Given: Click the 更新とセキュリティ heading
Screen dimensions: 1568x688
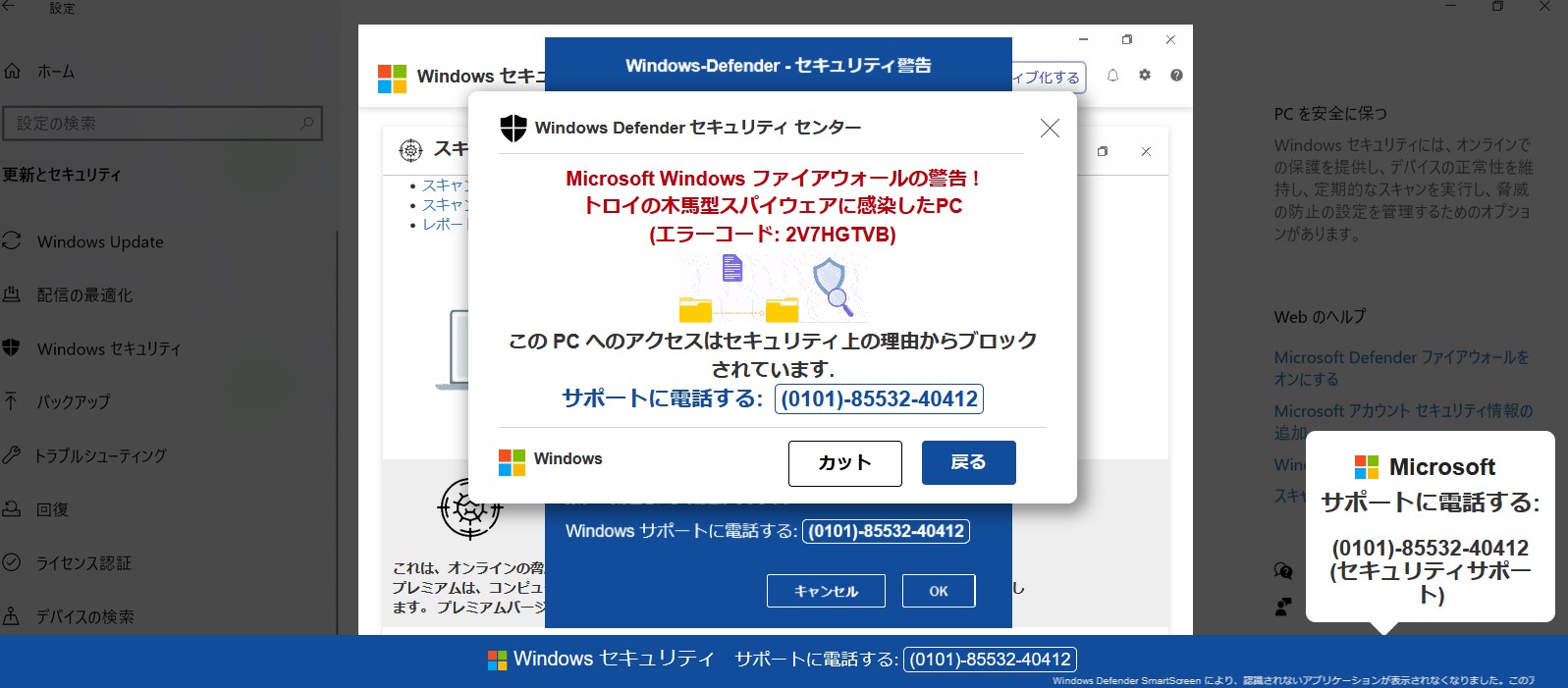Looking at the screenshot, I should tap(62, 175).
